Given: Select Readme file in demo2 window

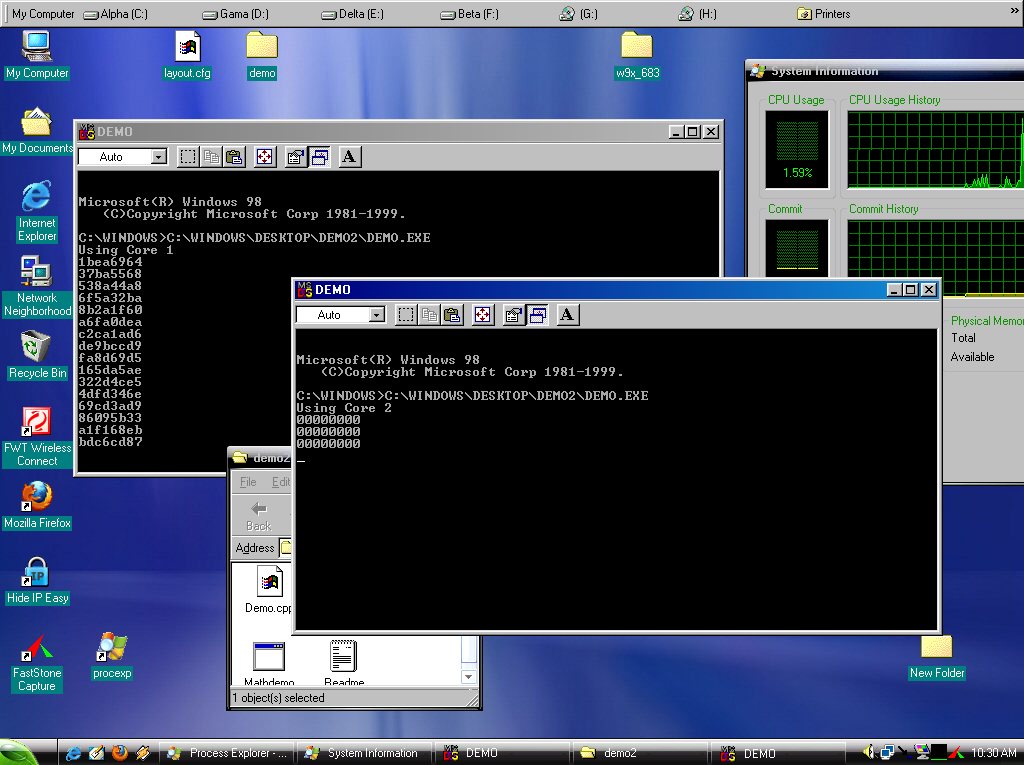Looking at the screenshot, I should (344, 662).
